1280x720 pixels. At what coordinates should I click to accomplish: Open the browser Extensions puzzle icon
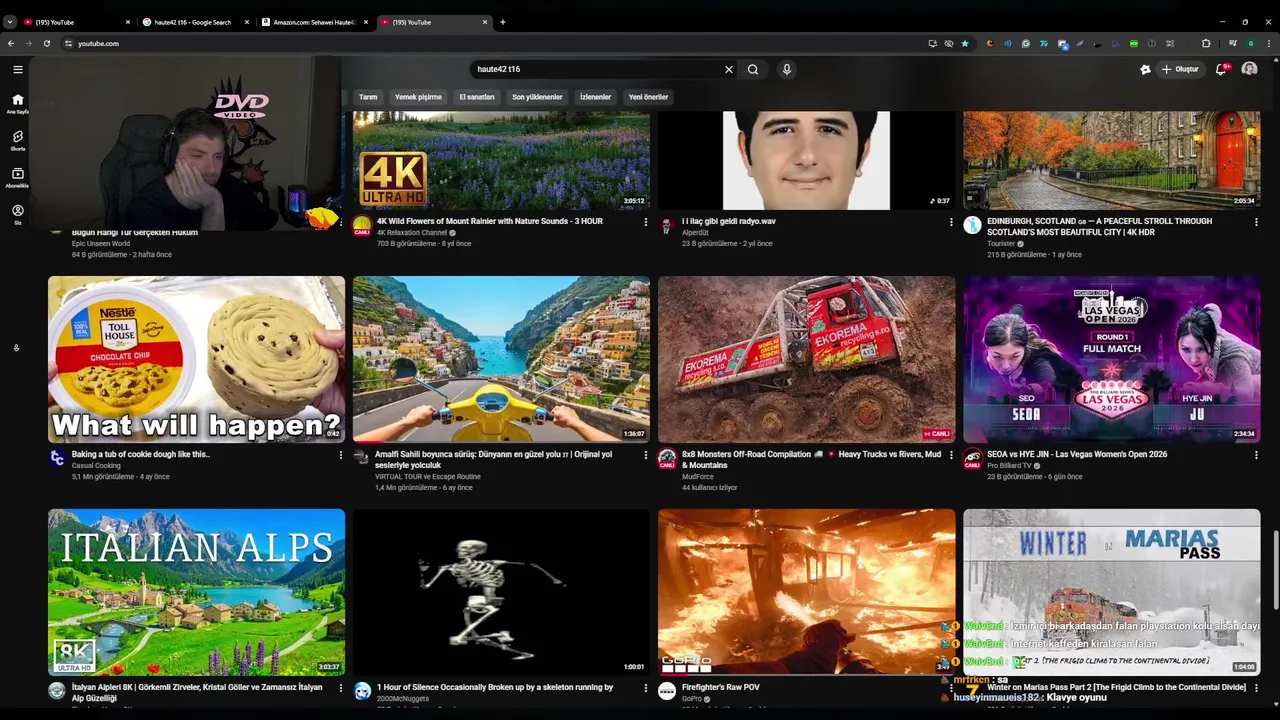[1206, 43]
